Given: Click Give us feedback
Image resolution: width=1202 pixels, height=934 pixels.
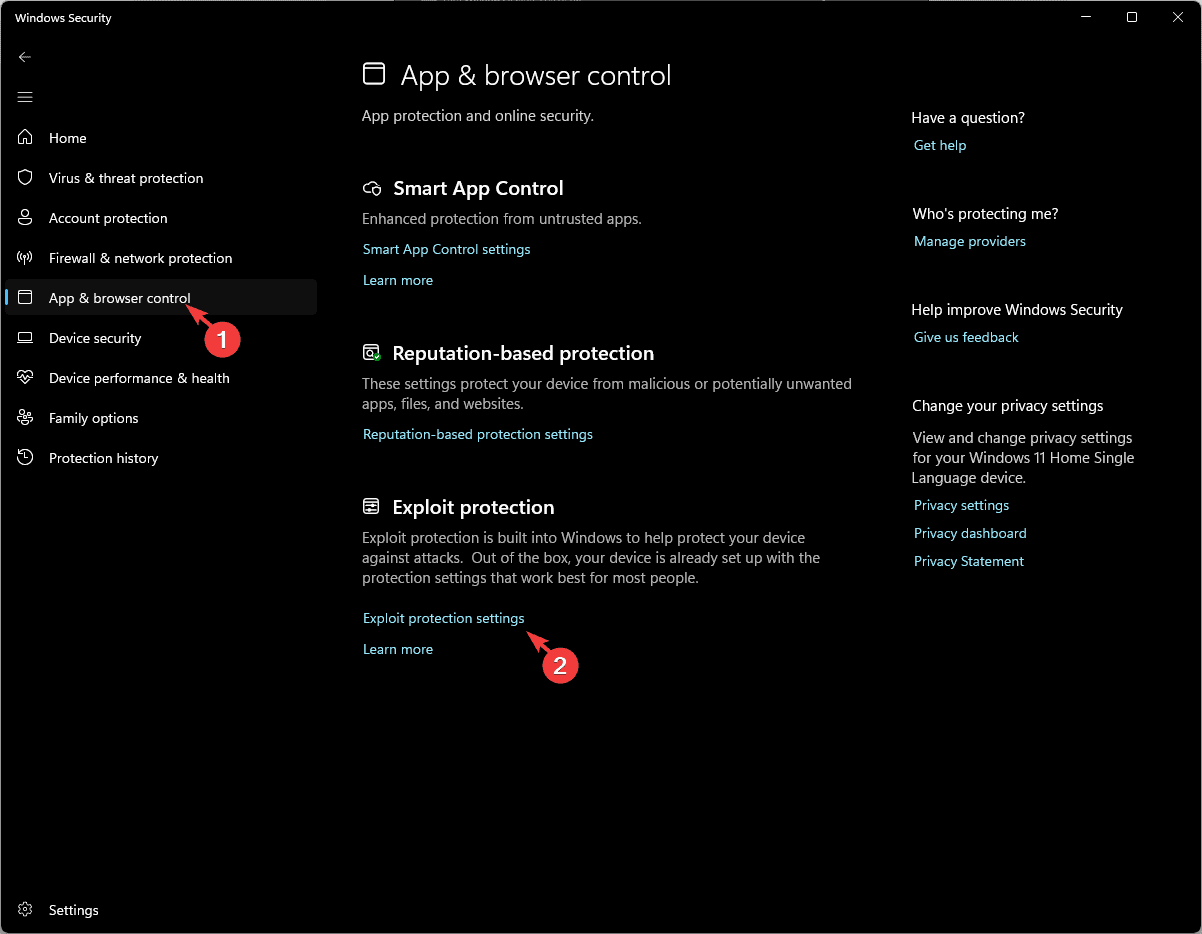Looking at the screenshot, I should [x=965, y=337].
